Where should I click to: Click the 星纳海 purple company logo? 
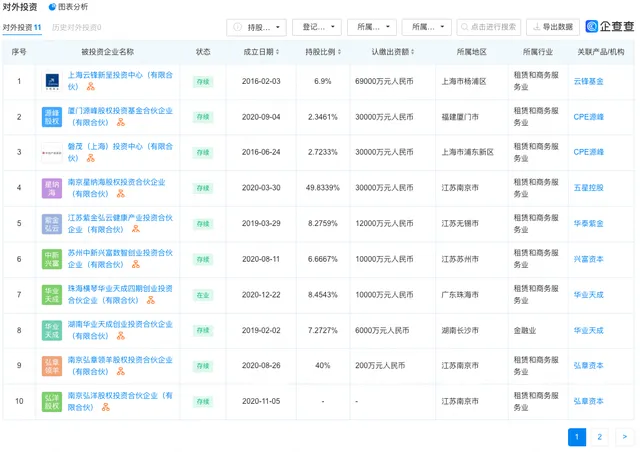coord(52,187)
